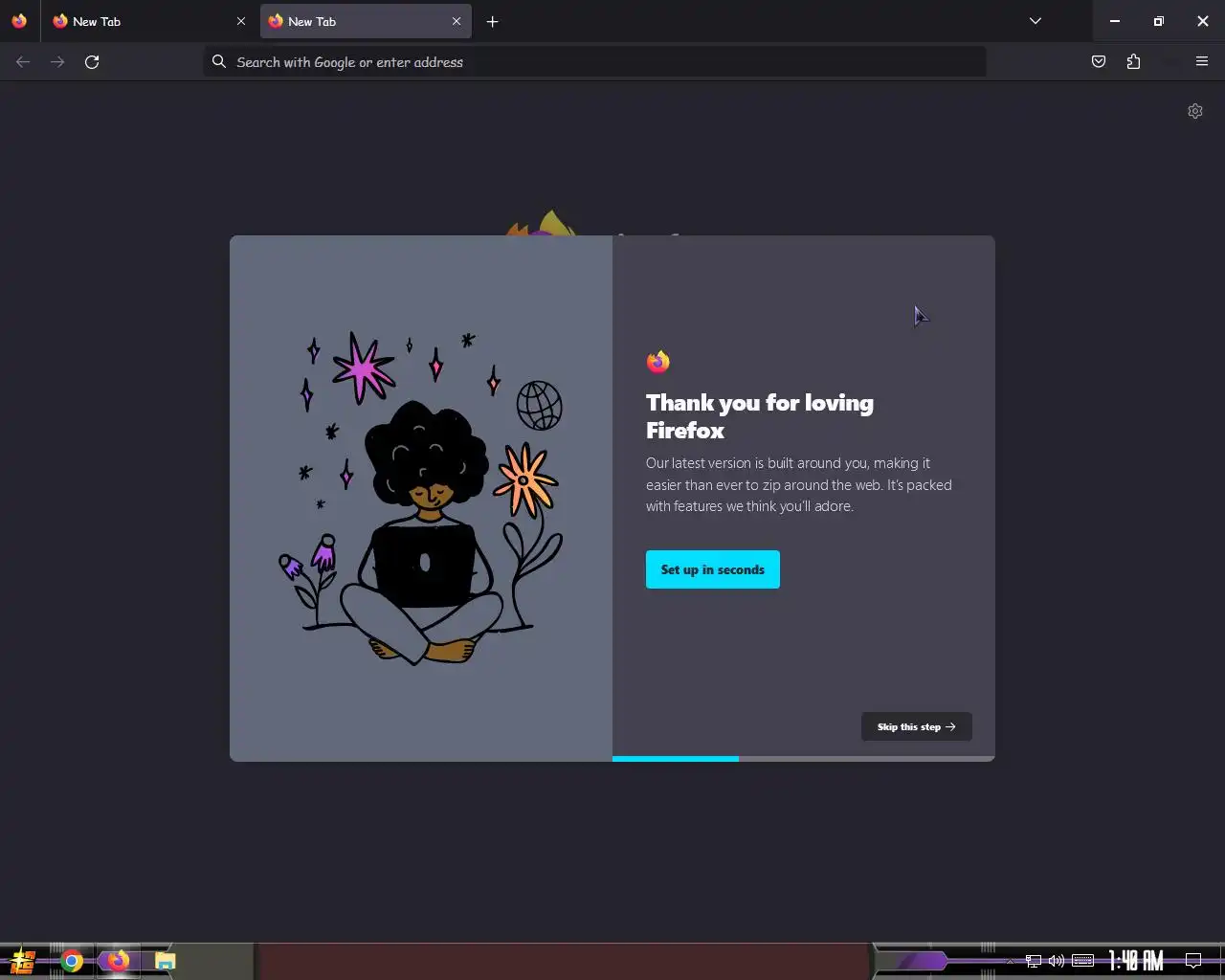Go back with the back arrow
The height and width of the screenshot is (980, 1225).
(23, 61)
